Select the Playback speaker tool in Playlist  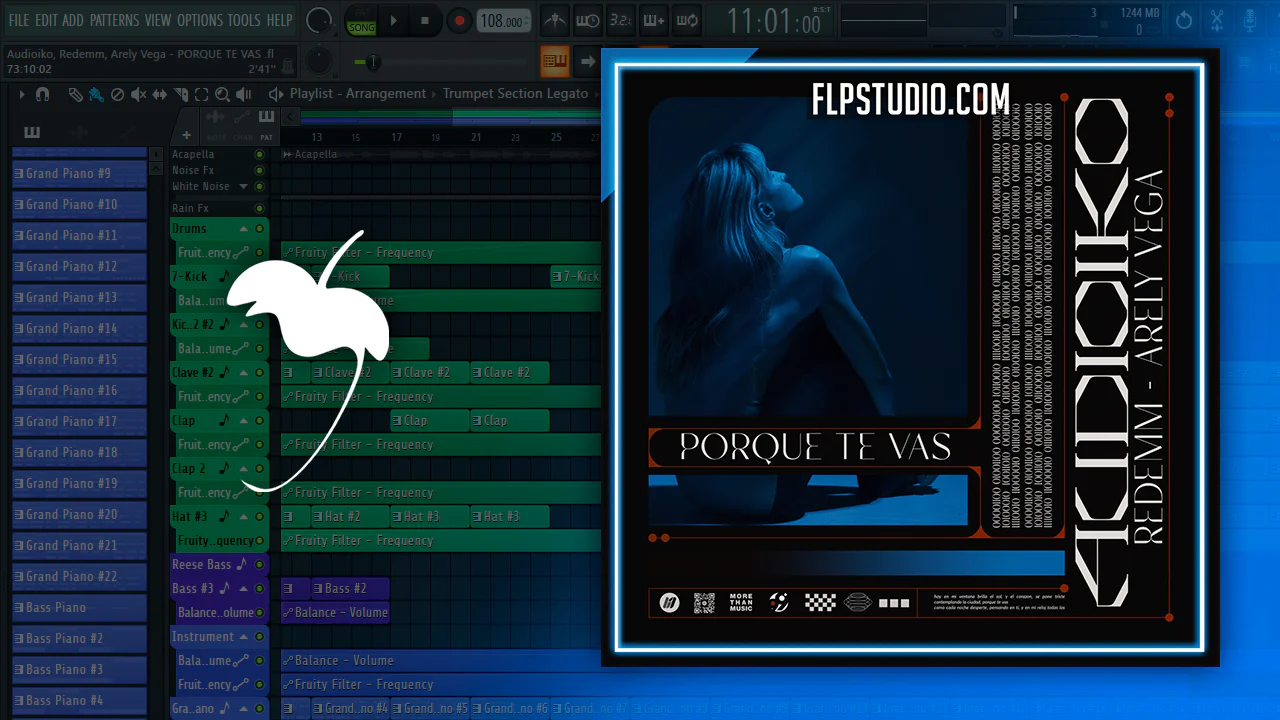[244, 94]
